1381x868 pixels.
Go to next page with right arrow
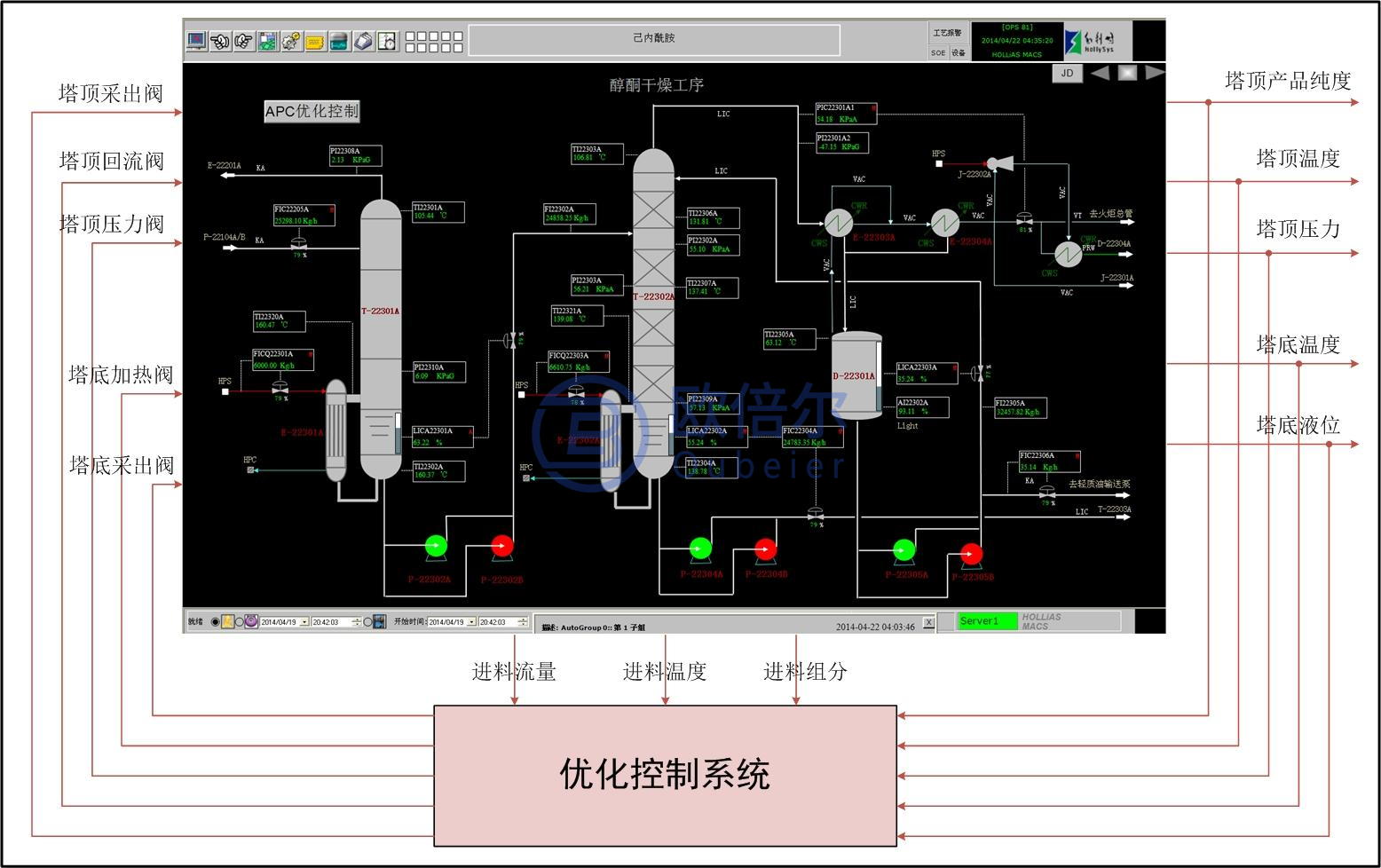point(1154,73)
